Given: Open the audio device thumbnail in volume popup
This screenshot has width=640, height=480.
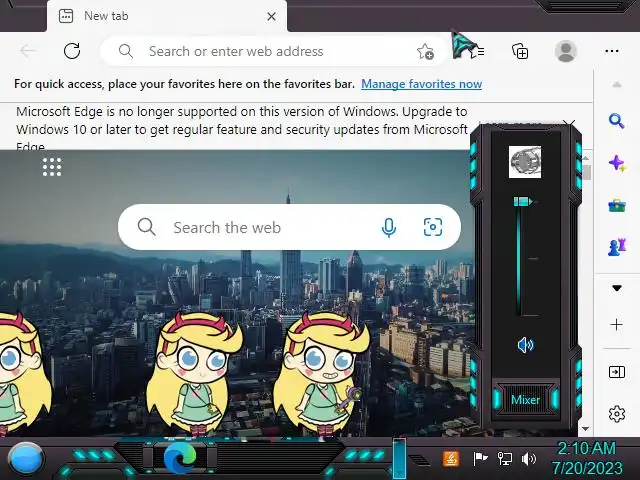Looking at the screenshot, I should click(x=525, y=162).
